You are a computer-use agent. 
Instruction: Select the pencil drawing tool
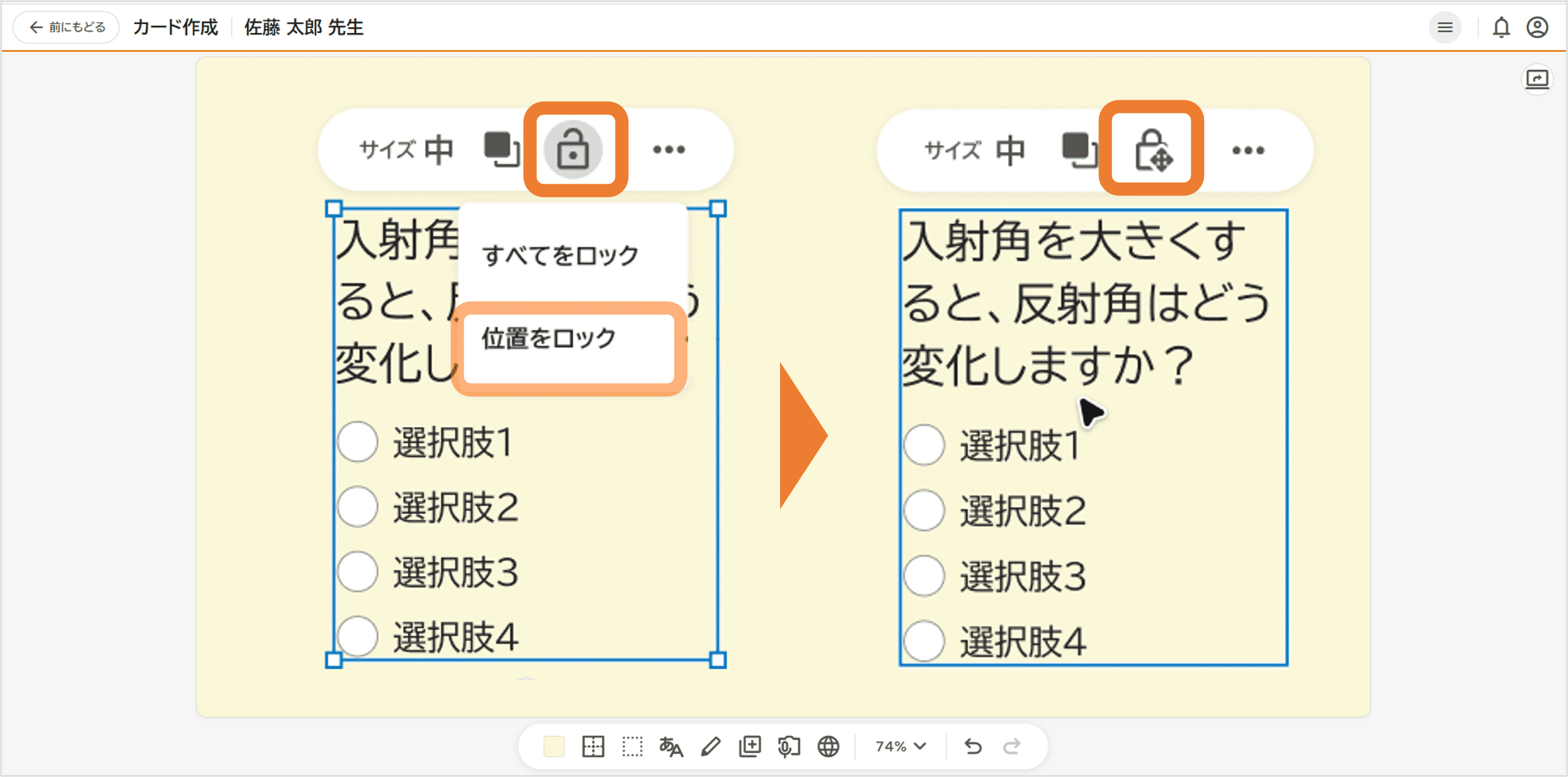pos(710,747)
